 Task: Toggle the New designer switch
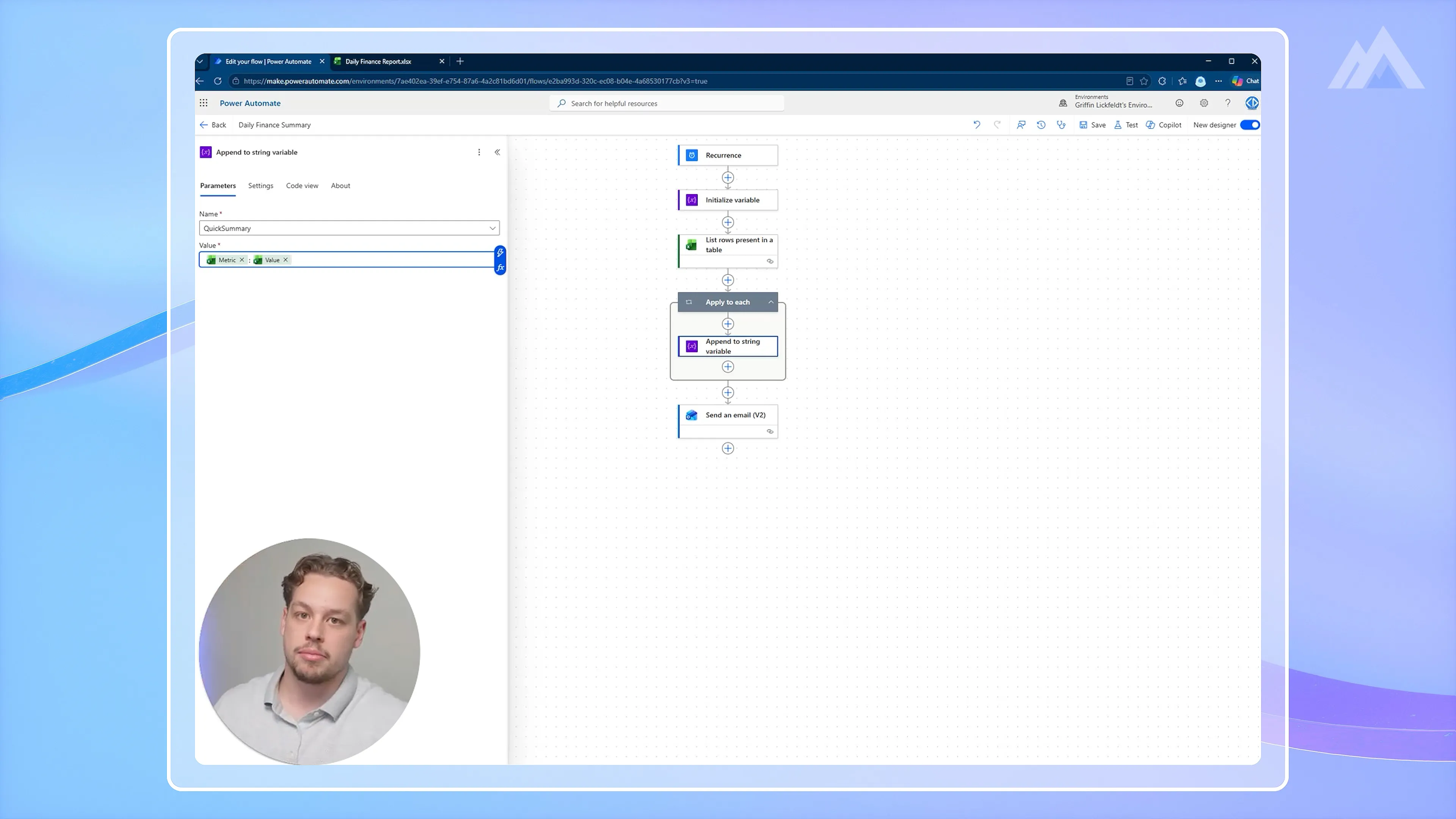(x=1249, y=125)
